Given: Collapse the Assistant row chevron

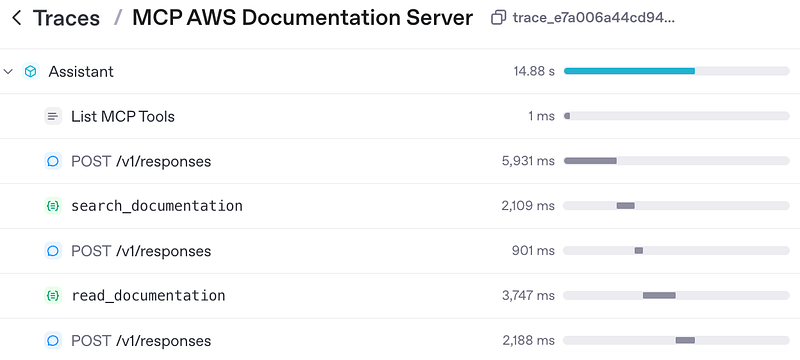Looking at the screenshot, I should click(8, 72).
